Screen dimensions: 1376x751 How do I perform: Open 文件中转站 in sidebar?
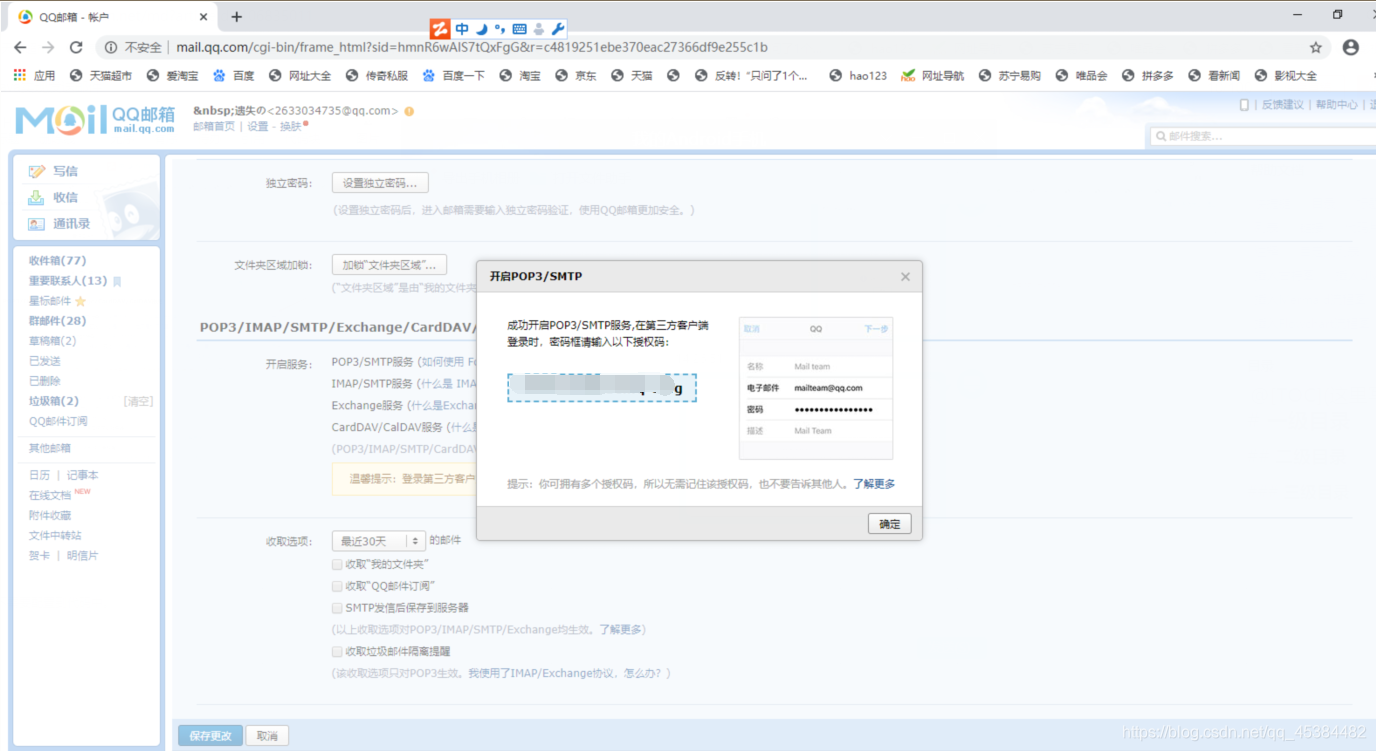coord(55,535)
